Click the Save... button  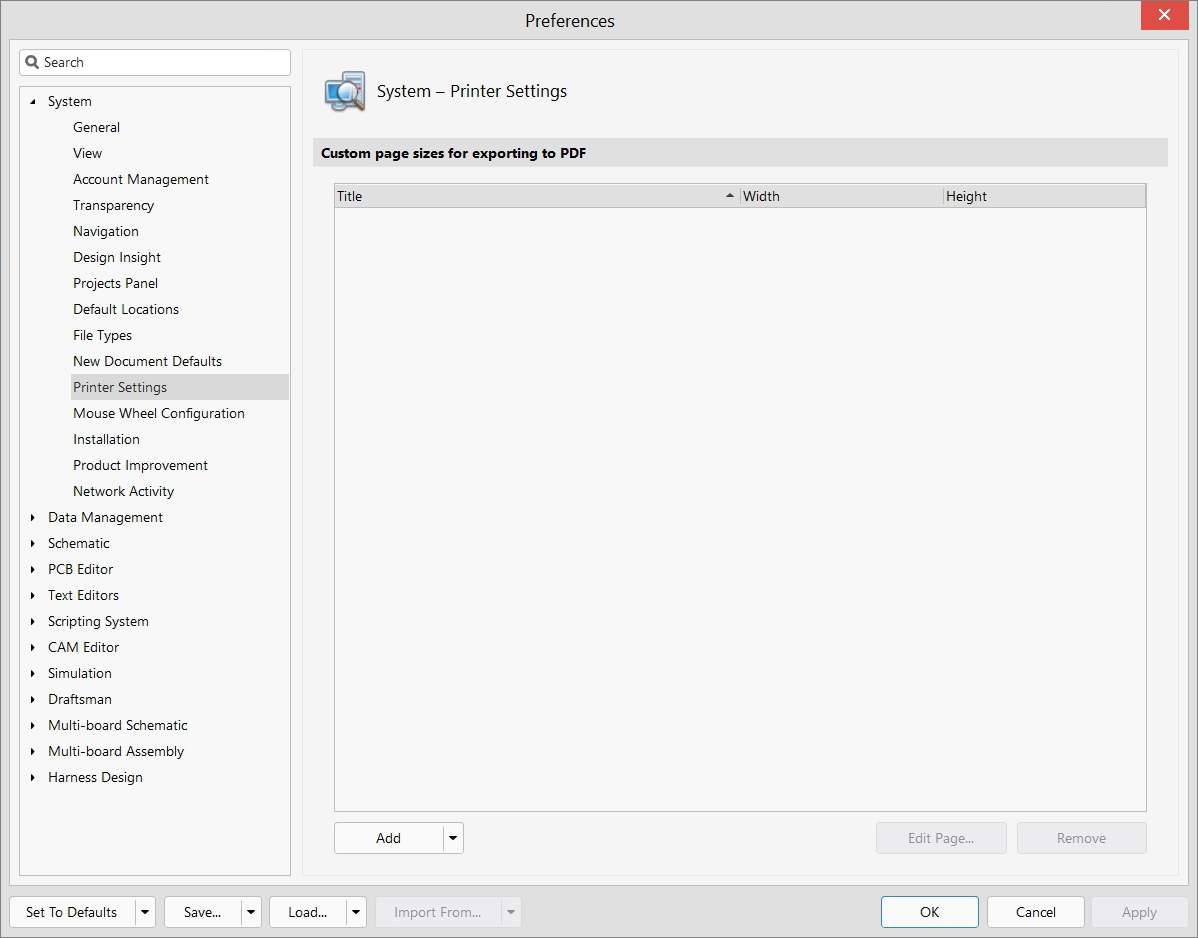click(202, 912)
